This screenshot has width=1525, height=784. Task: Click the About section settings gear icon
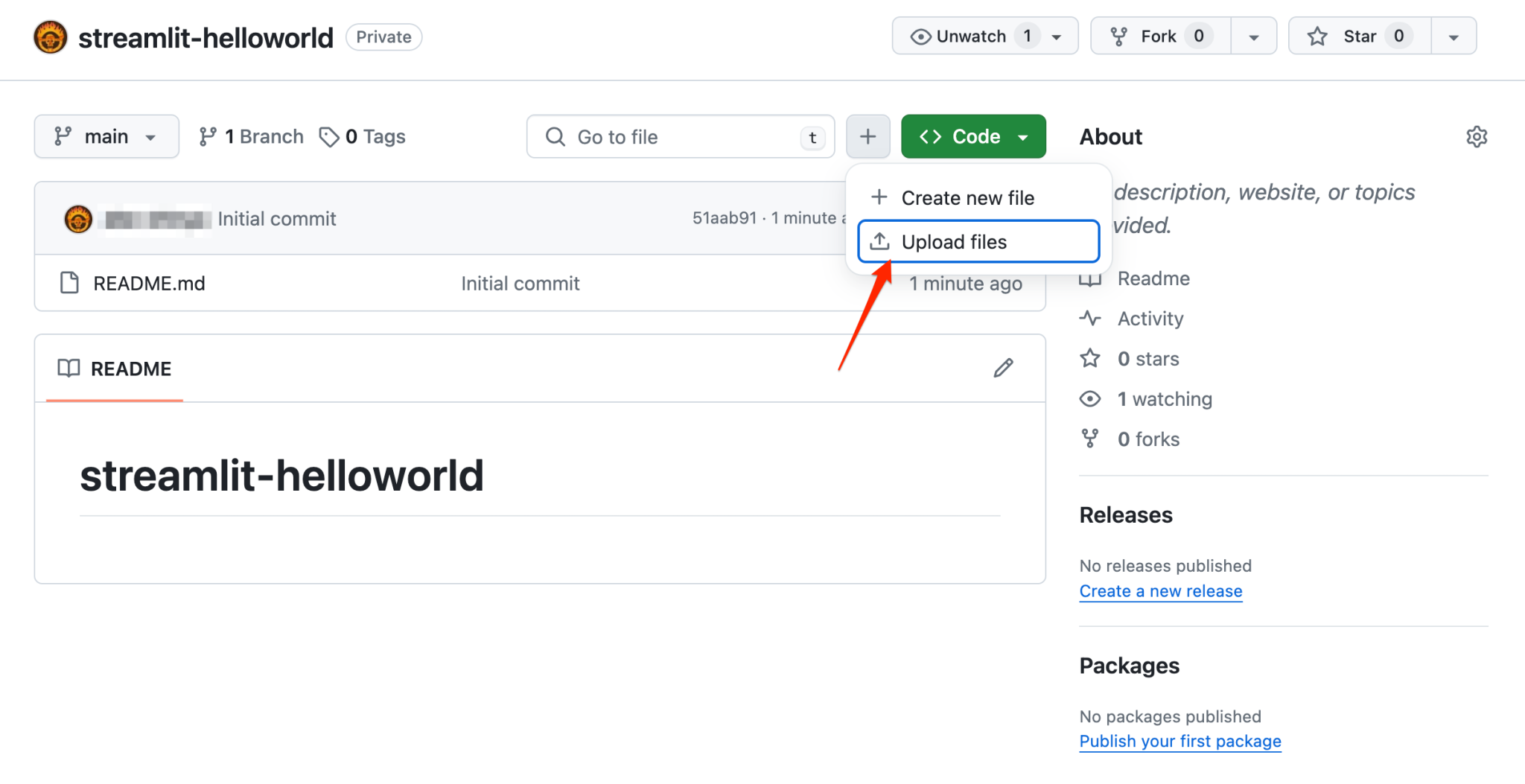(x=1476, y=137)
